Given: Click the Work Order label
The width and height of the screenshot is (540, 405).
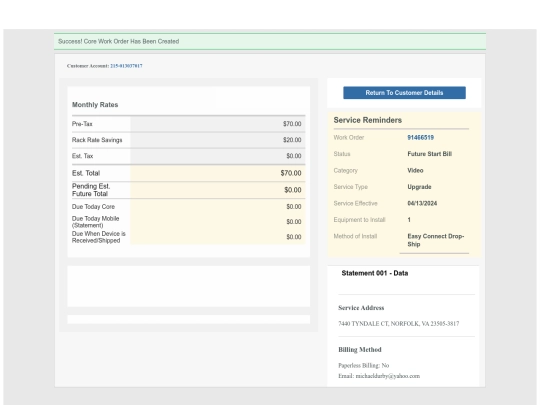Looking at the screenshot, I should pyautogui.click(x=349, y=137).
